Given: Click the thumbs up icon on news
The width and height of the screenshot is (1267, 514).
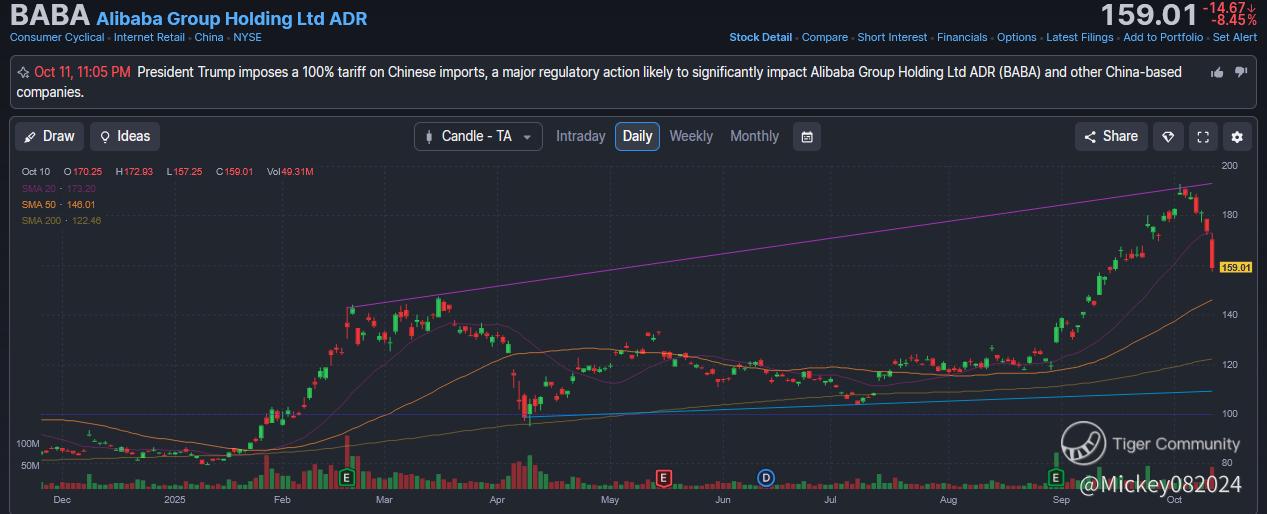Looking at the screenshot, I should coord(1217,72).
